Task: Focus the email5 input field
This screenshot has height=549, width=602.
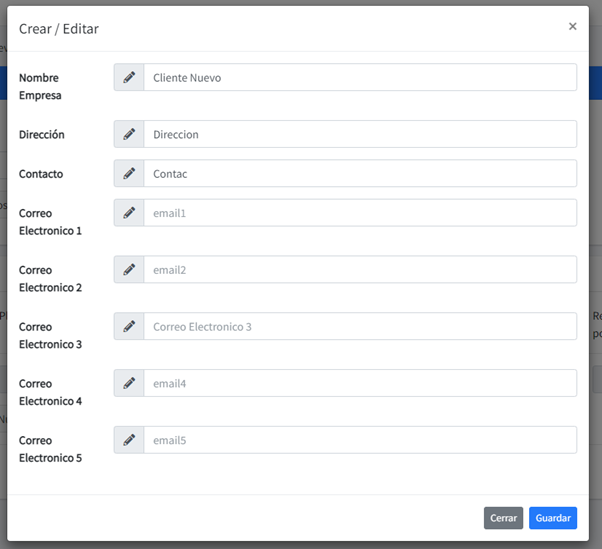Action: point(360,440)
